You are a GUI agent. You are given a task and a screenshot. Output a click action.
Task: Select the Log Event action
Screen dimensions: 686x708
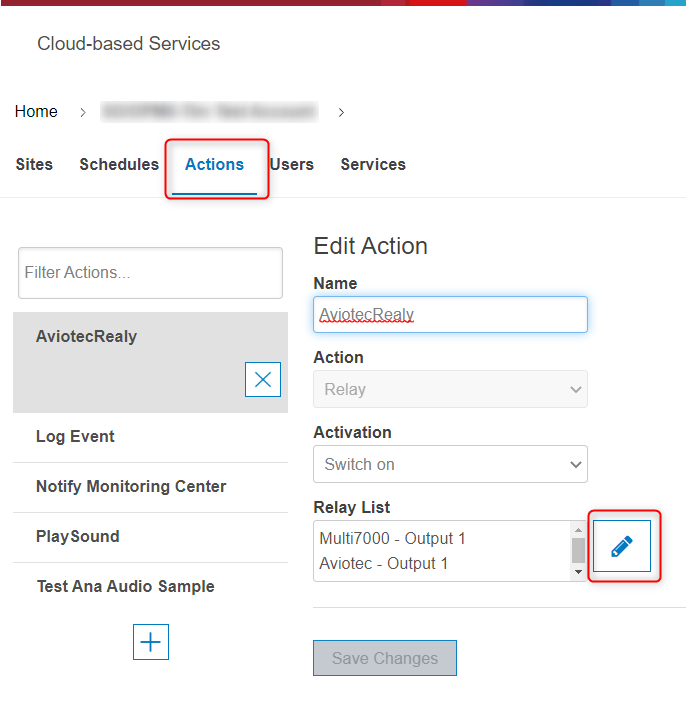tap(76, 437)
